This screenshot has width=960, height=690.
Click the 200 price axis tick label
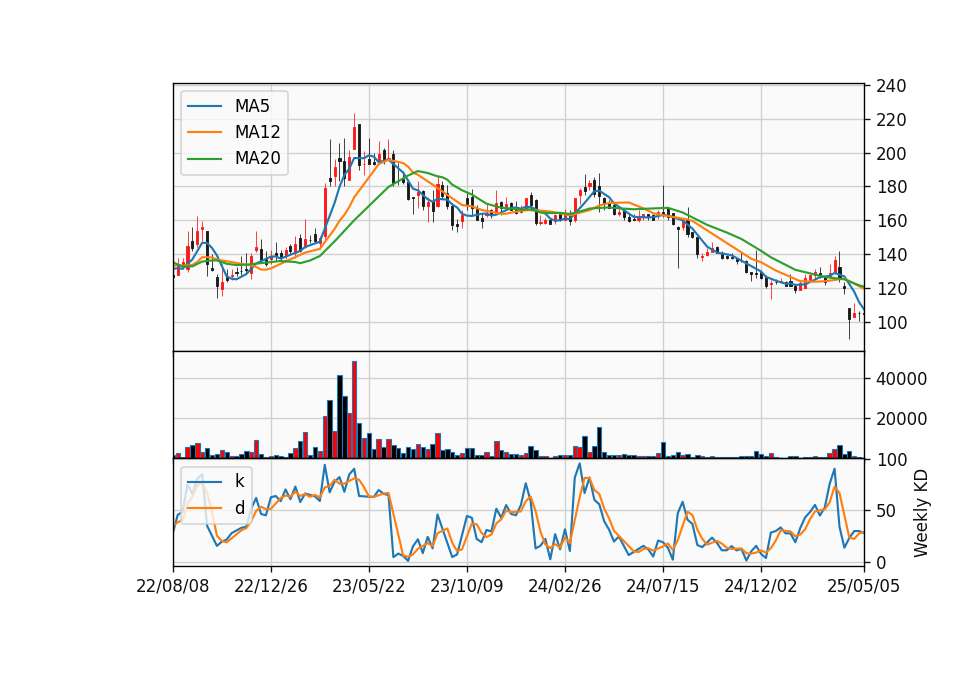coord(891,154)
